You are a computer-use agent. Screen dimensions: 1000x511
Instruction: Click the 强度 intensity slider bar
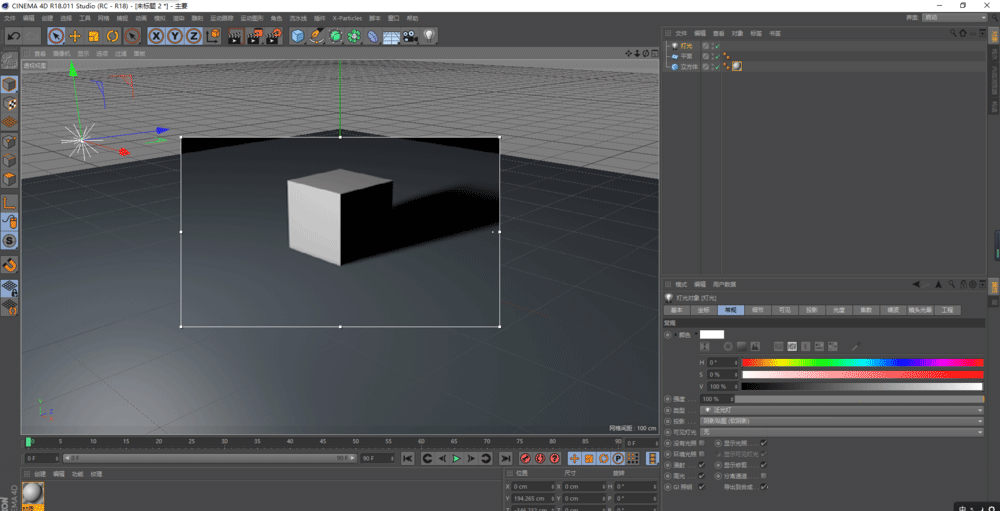click(x=859, y=399)
